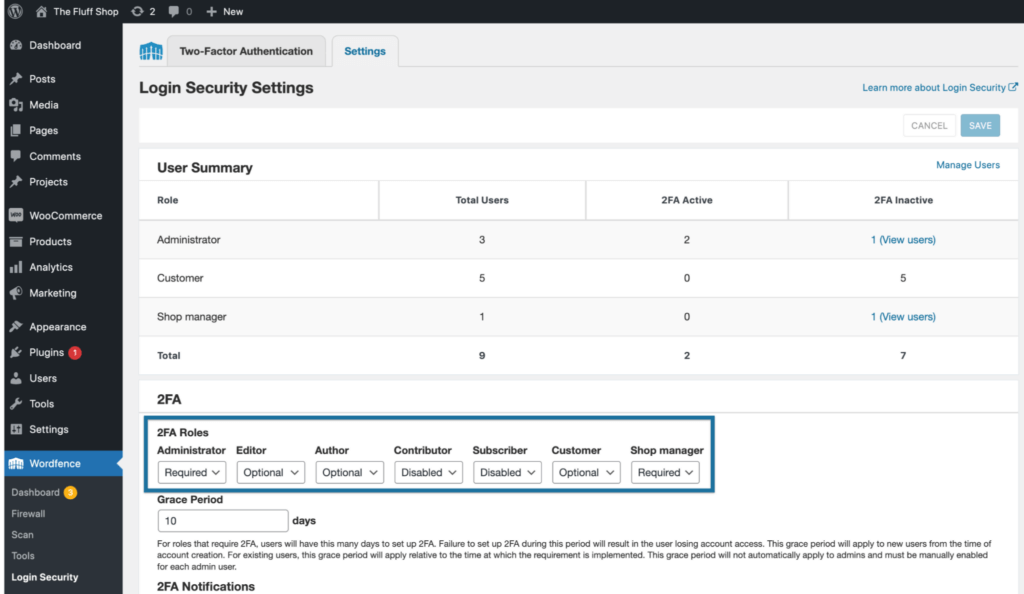Open the Posts pin icon

[x=14, y=78]
